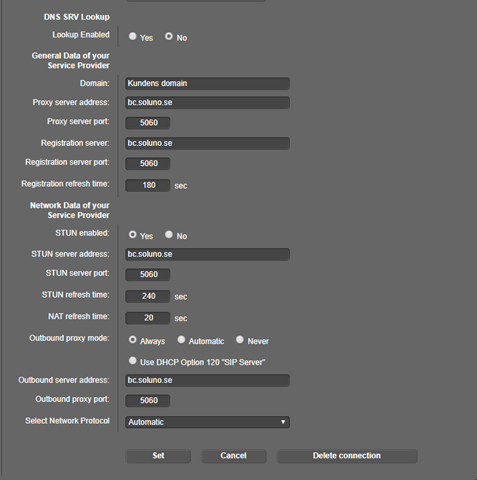Click the DNS SRV Lookup heading
Viewport: 477px width, 480px height.
(77, 17)
